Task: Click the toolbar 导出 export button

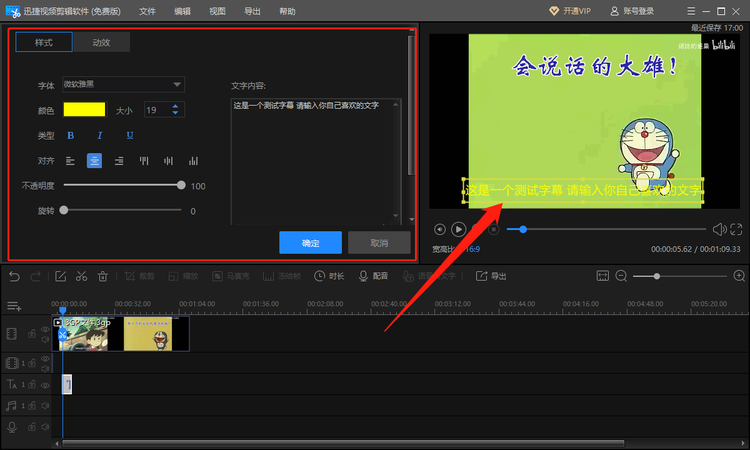Action: point(491,276)
